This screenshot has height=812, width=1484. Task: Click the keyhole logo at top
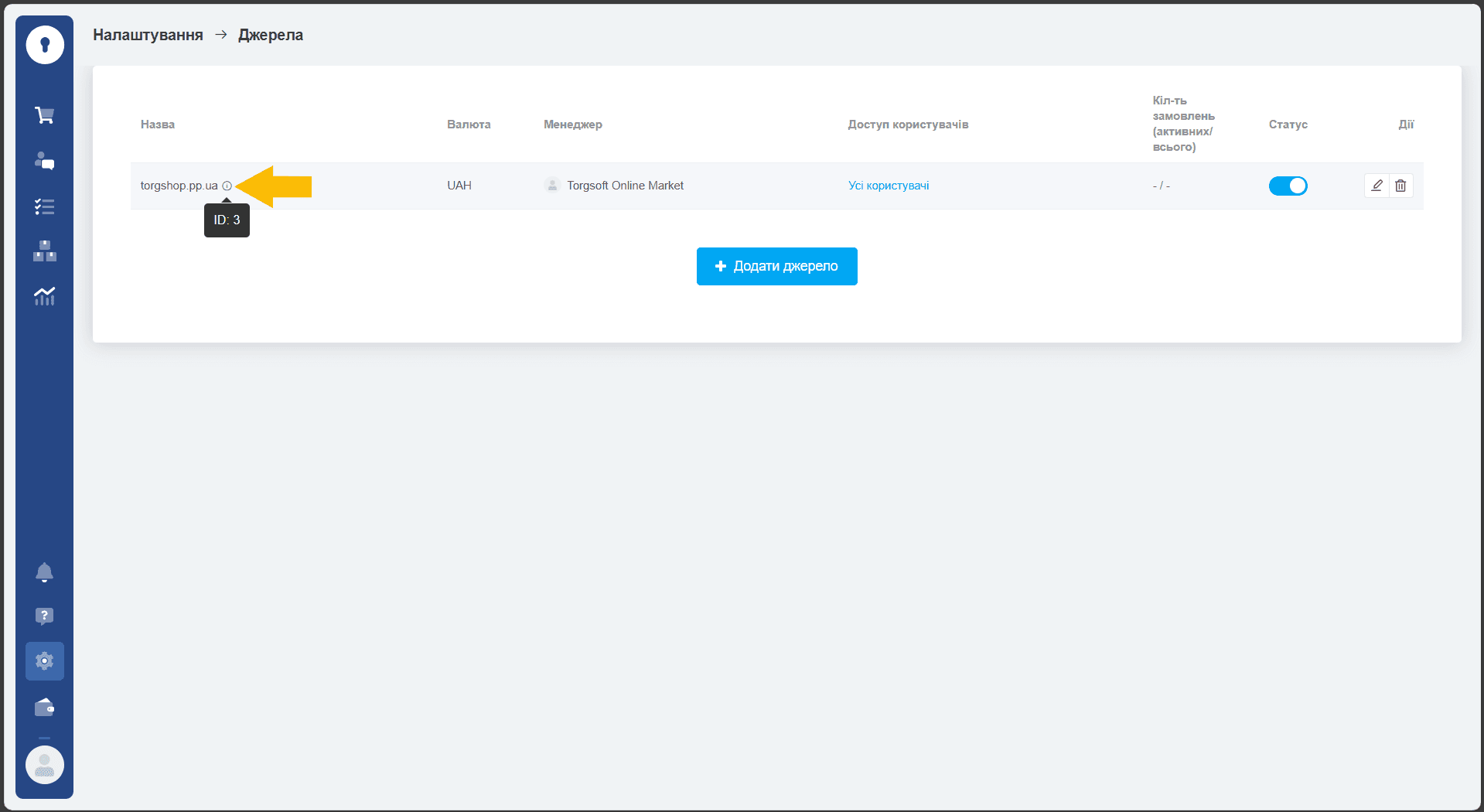coord(45,45)
